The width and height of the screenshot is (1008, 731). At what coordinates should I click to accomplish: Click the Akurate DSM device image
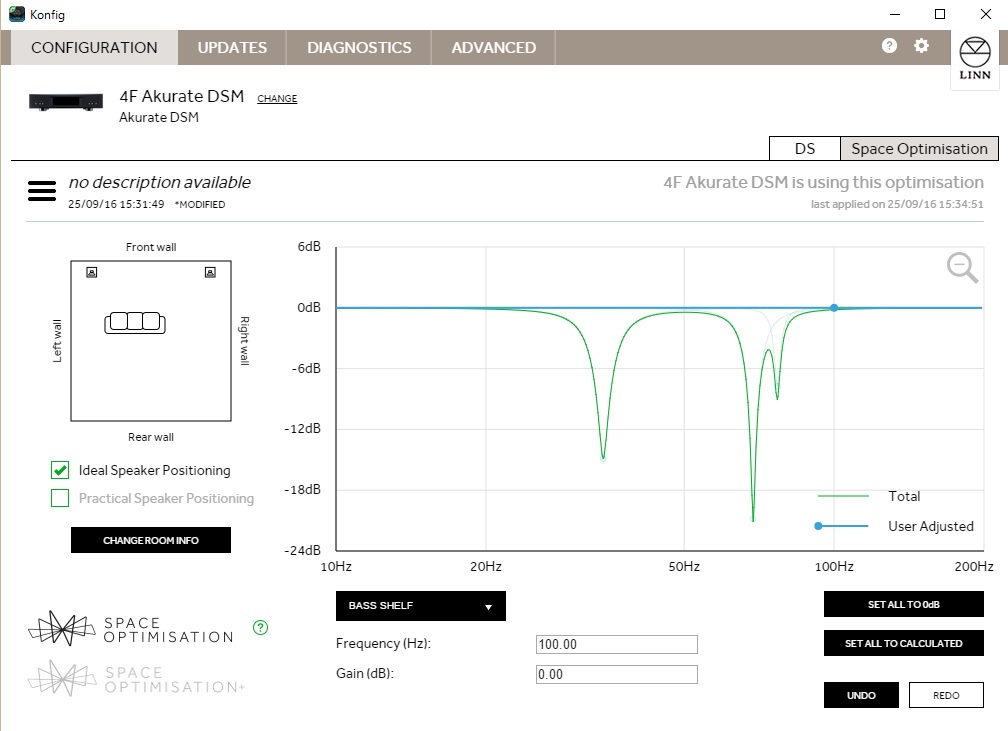coord(66,102)
